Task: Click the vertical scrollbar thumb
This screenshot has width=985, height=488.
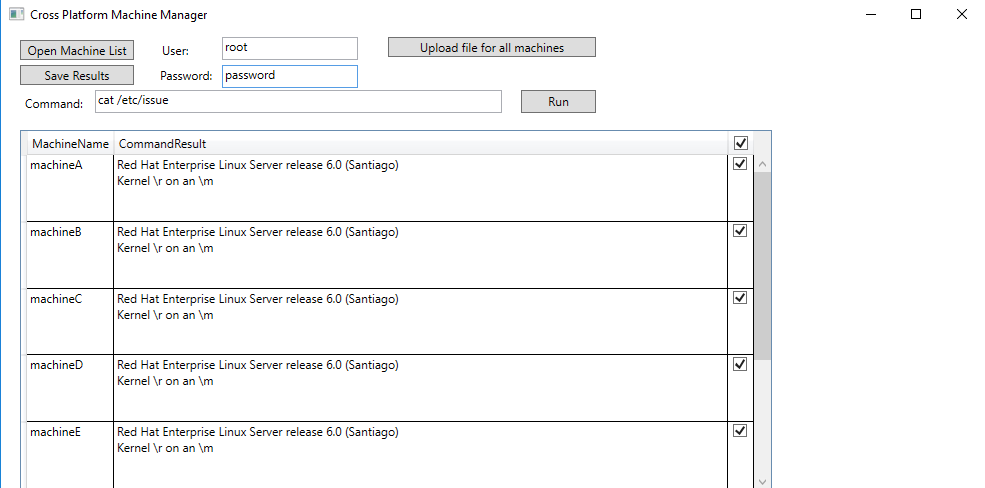Action: tap(763, 265)
